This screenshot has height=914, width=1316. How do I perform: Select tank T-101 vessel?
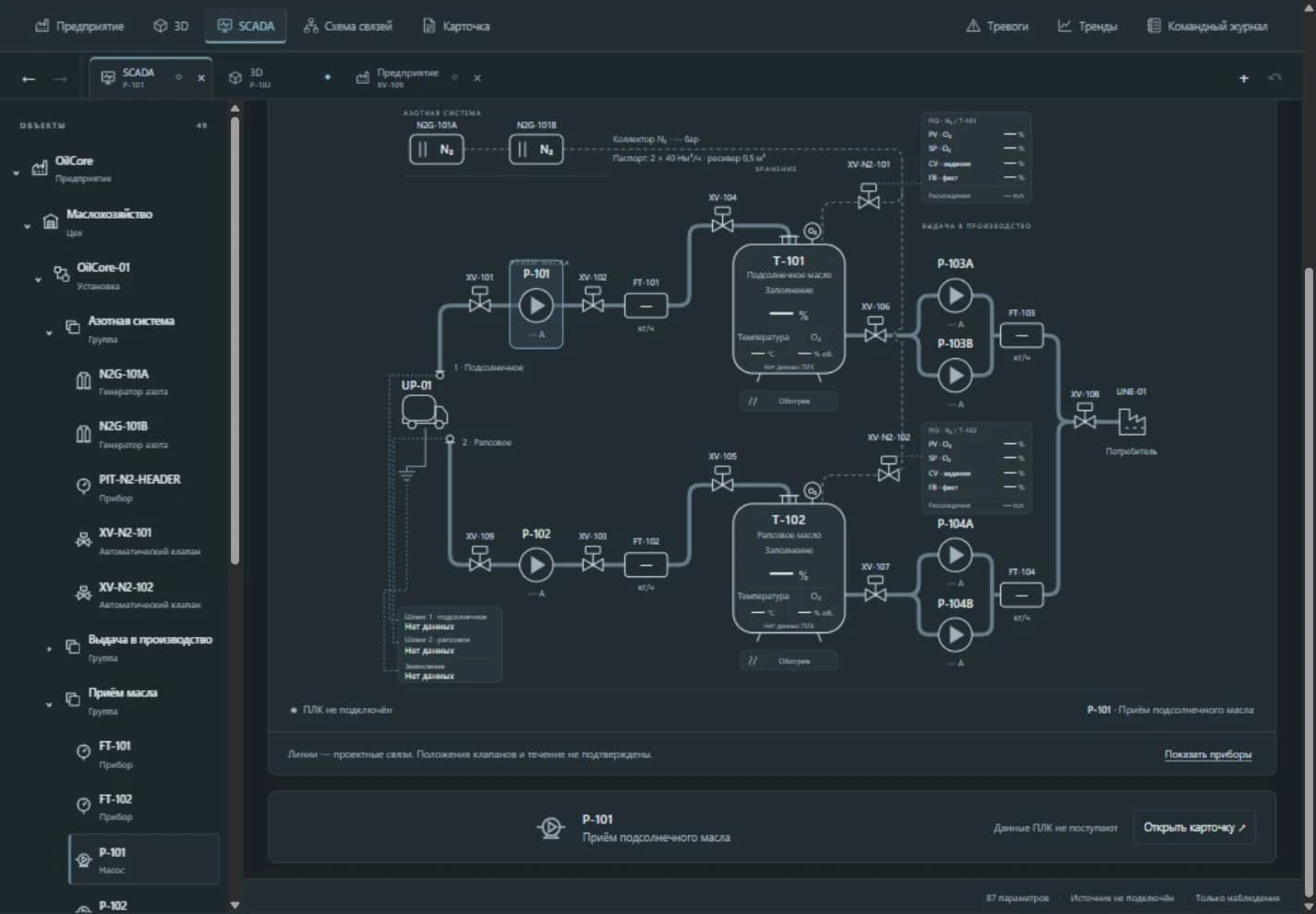pyautogui.click(x=789, y=310)
